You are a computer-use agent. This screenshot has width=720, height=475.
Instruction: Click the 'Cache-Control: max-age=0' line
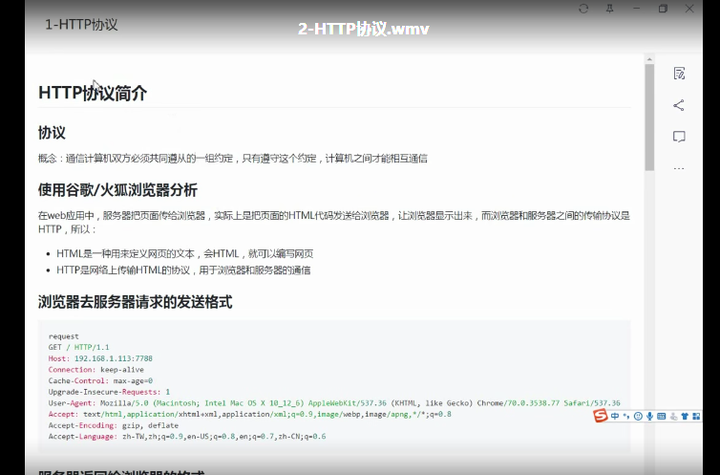pos(100,381)
